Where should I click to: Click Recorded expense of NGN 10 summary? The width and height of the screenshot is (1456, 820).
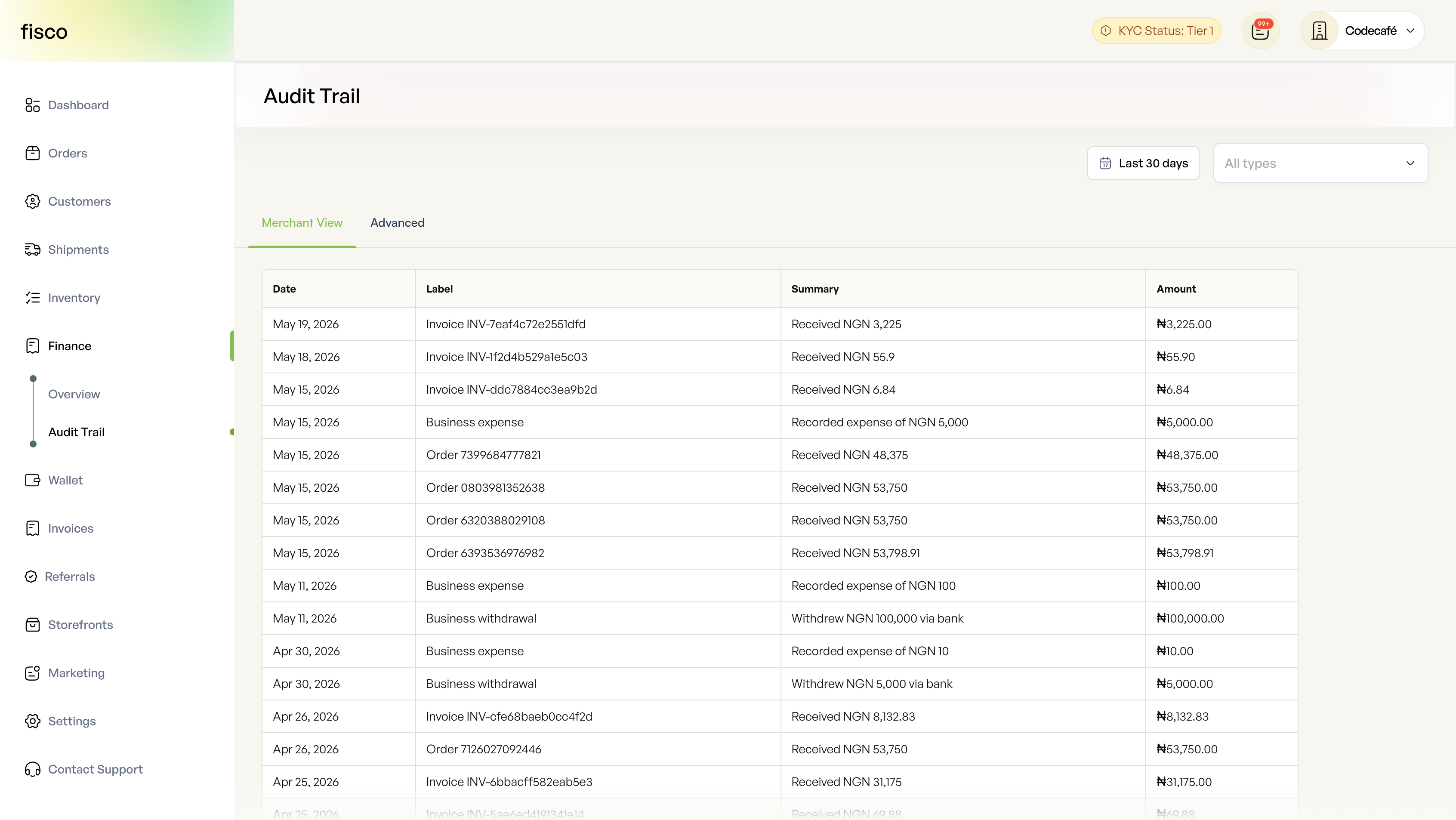[x=870, y=651]
